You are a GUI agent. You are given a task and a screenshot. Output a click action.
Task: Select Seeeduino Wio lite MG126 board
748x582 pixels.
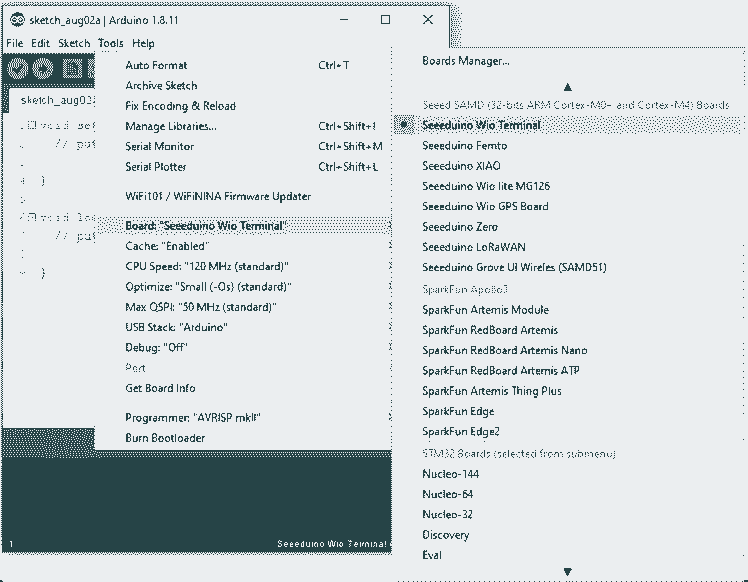coord(567,186)
